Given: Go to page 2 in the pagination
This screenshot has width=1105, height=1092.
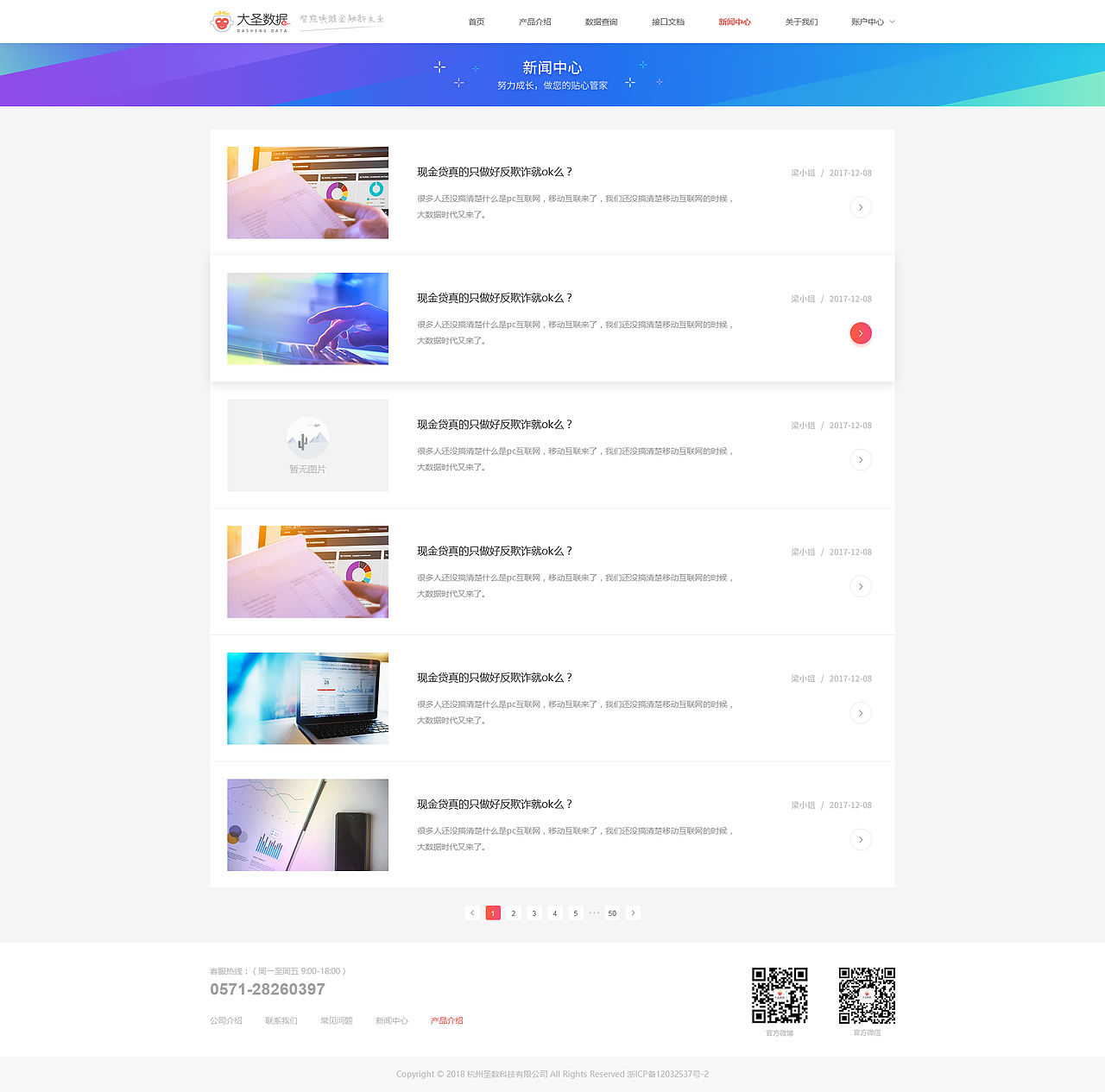Looking at the screenshot, I should [514, 912].
